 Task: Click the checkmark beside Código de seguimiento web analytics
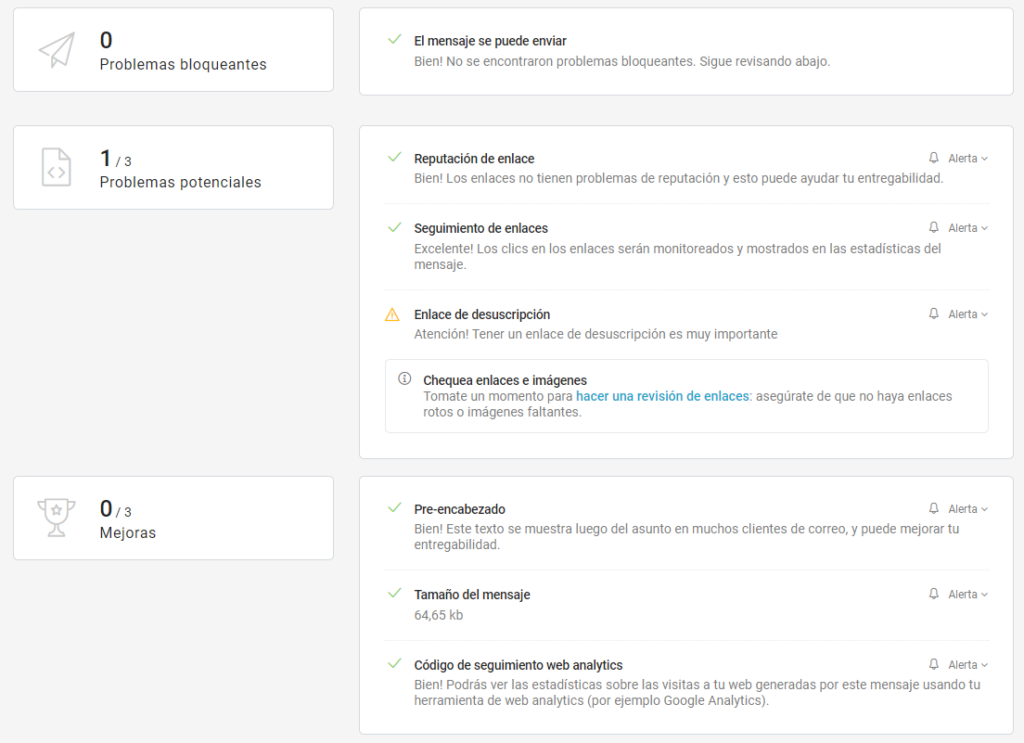394,664
